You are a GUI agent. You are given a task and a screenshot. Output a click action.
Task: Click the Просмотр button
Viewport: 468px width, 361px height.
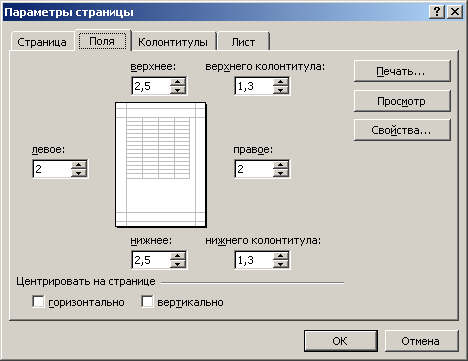tap(402, 101)
